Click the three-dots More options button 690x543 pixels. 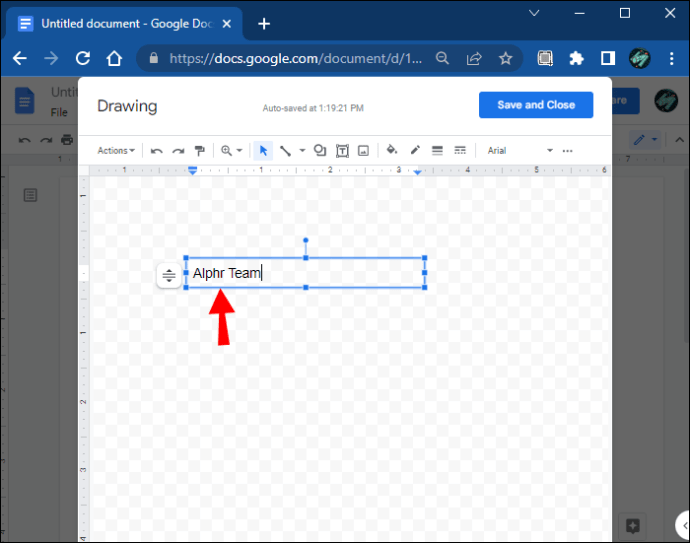point(568,151)
